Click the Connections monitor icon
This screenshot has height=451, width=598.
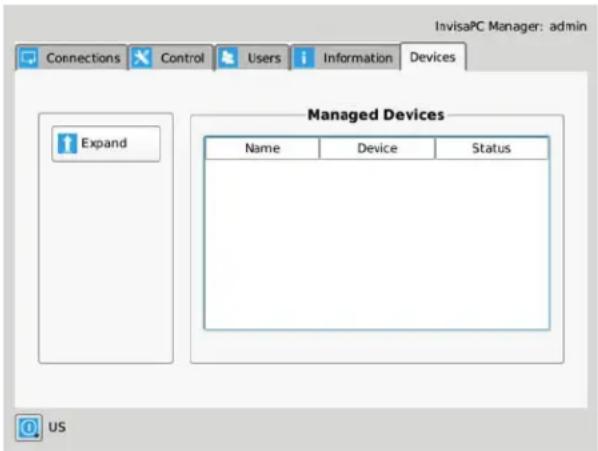pyautogui.click(x=29, y=58)
